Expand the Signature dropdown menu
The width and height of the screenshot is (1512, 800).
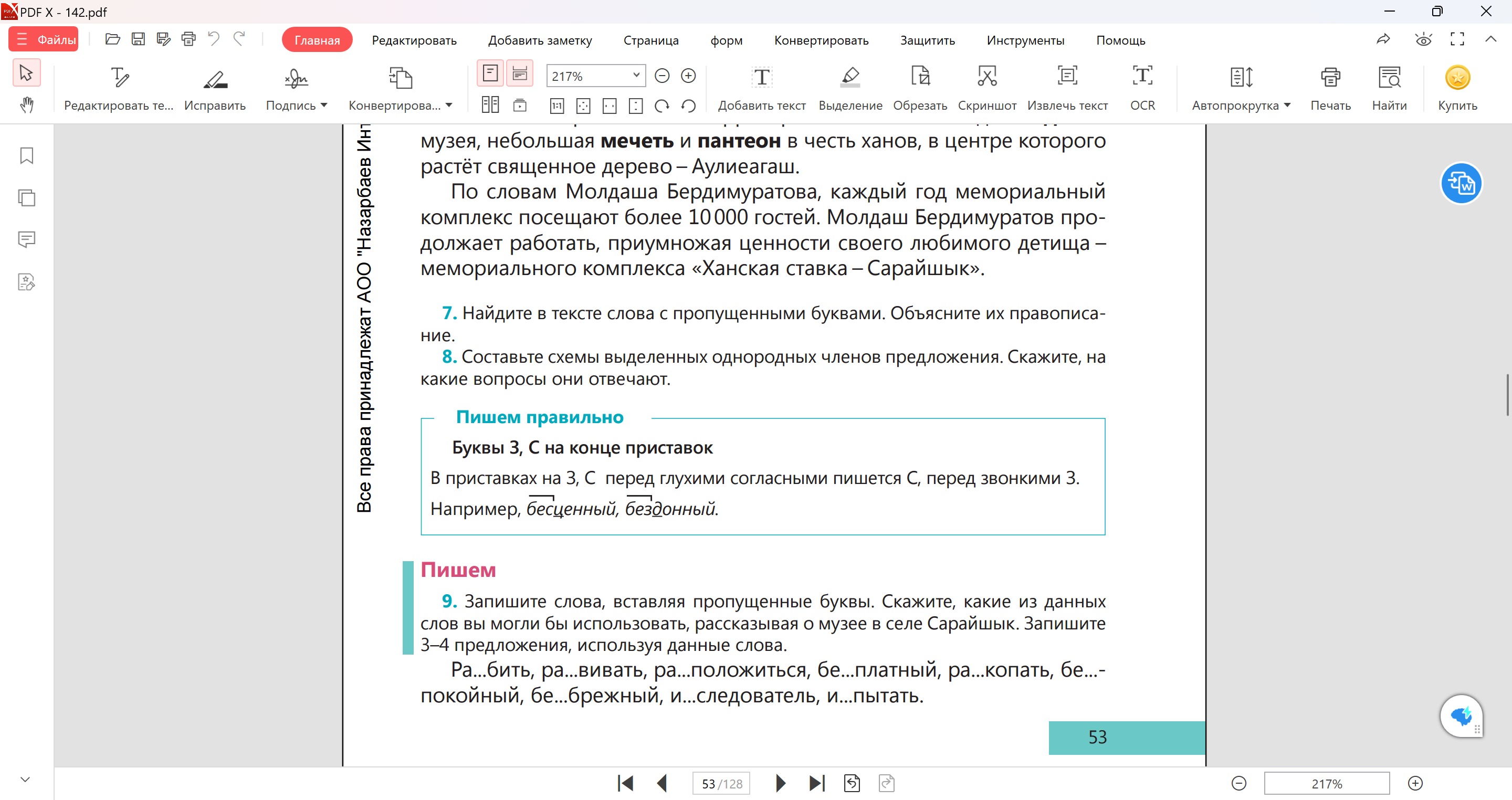[x=324, y=106]
